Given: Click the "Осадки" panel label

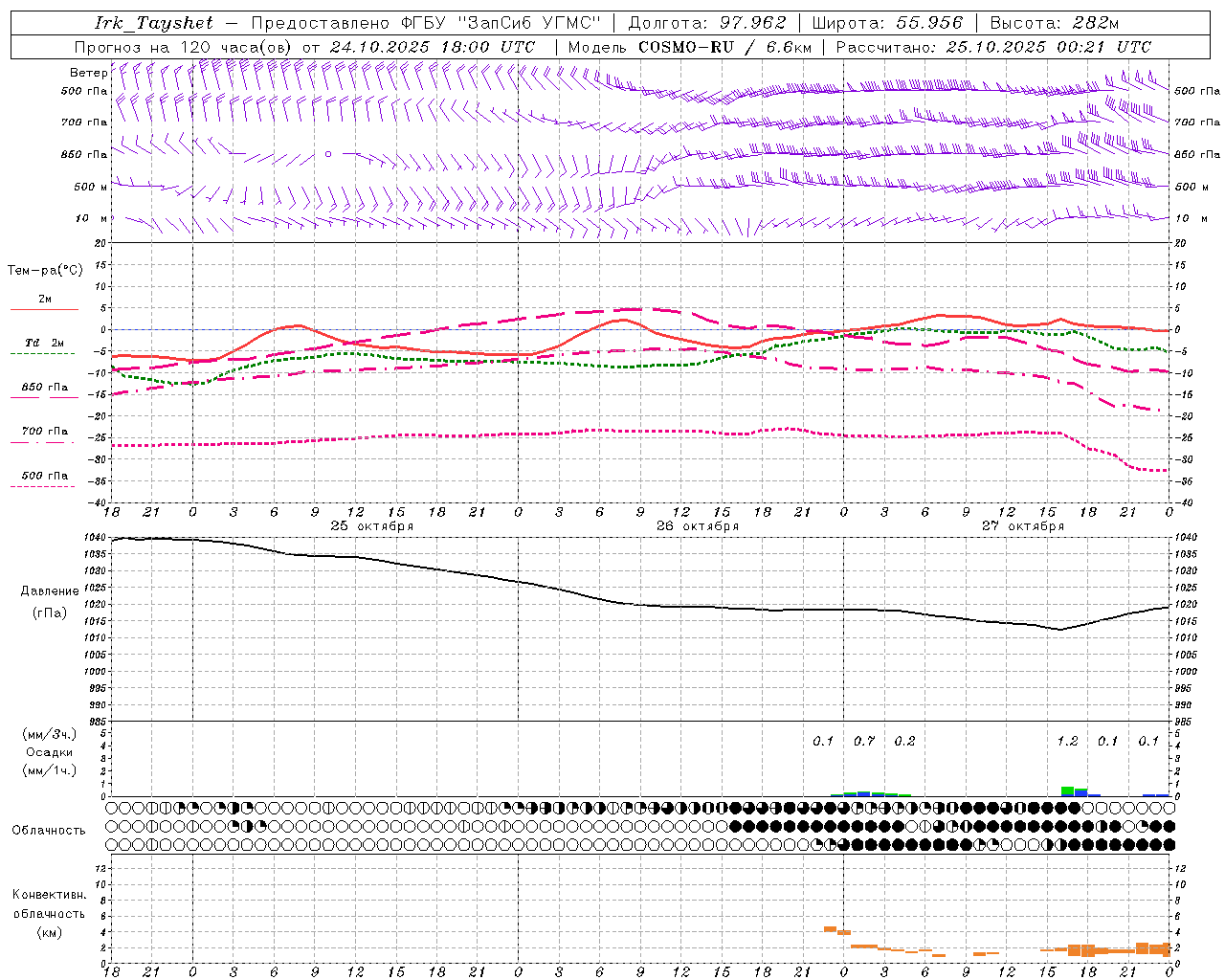Looking at the screenshot, I should coord(50,752).
